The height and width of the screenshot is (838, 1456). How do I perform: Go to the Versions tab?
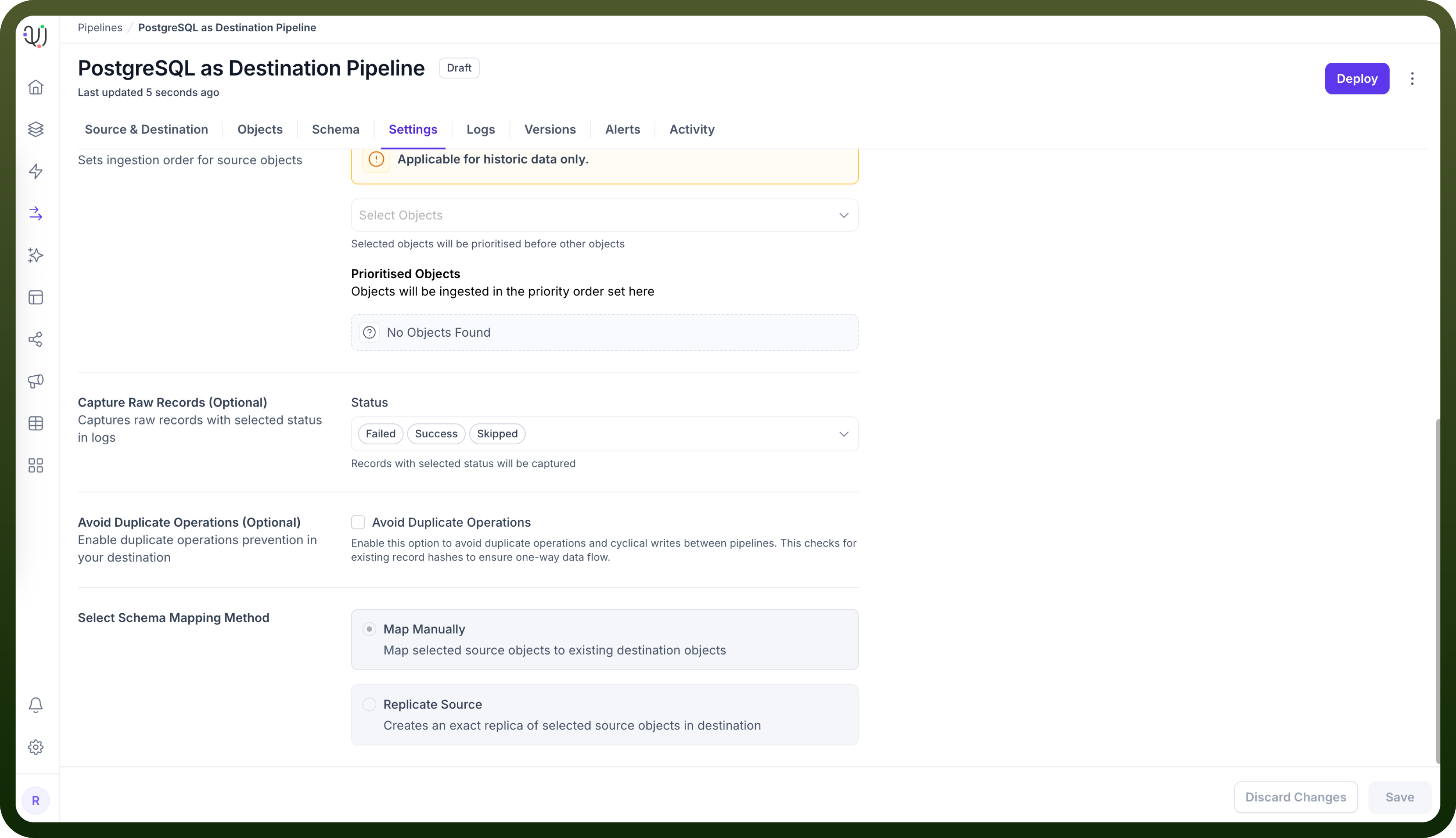550,130
